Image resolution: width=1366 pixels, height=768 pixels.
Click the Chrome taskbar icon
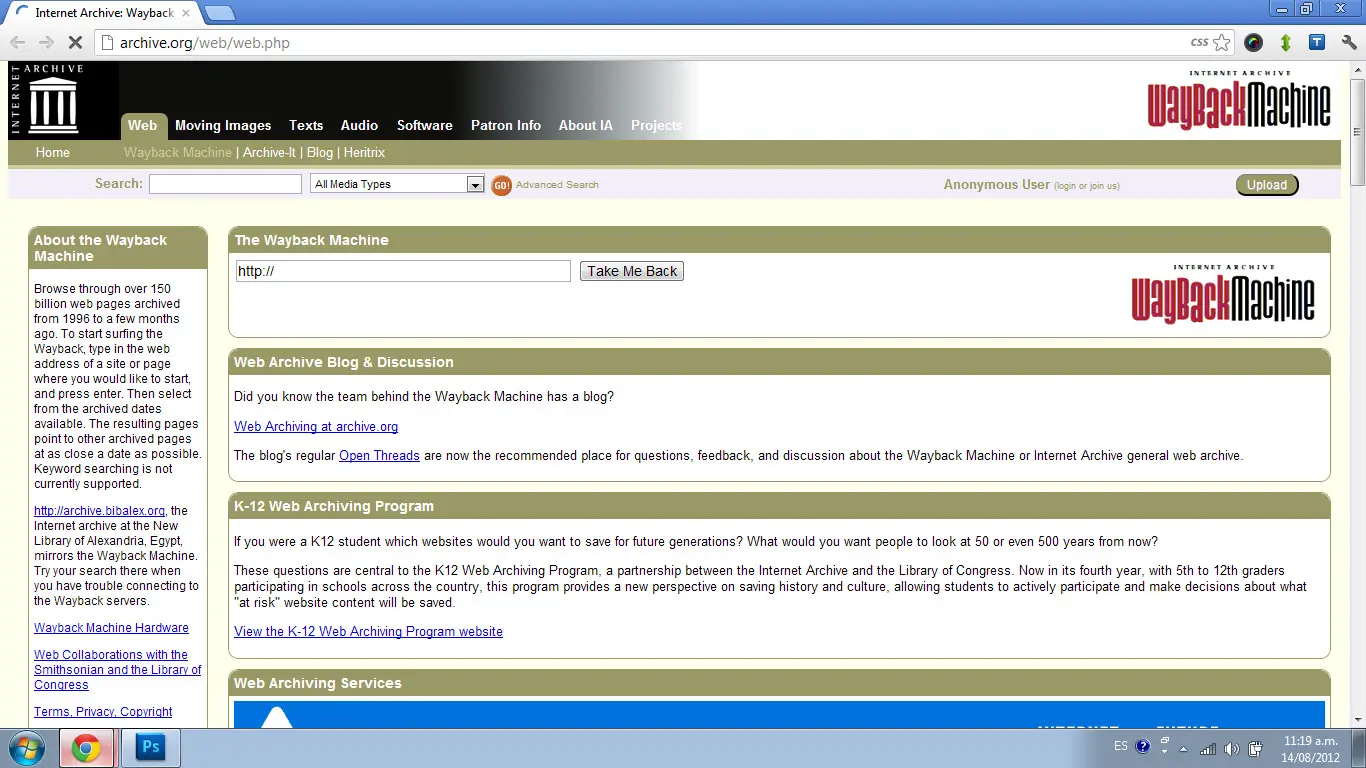(86, 748)
